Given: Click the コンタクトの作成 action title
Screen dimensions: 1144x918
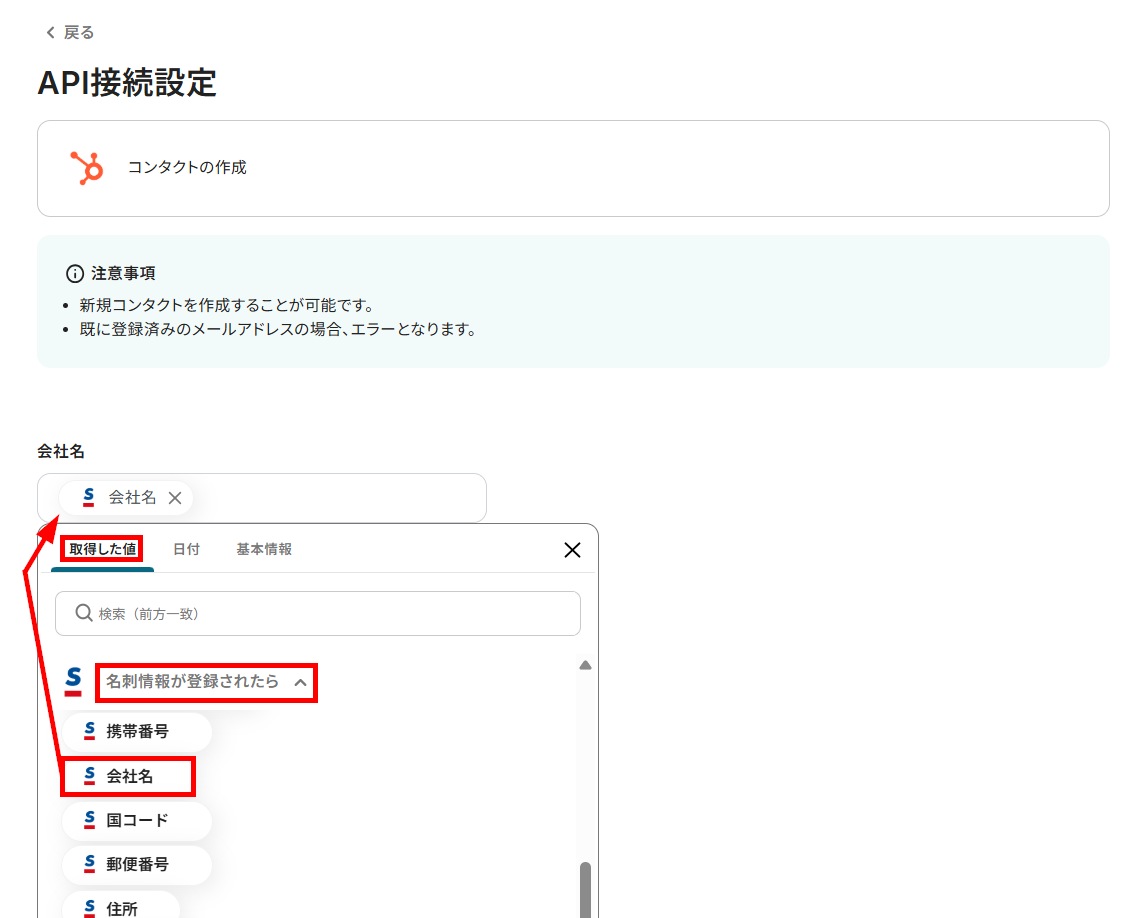Looking at the screenshot, I should [187, 167].
